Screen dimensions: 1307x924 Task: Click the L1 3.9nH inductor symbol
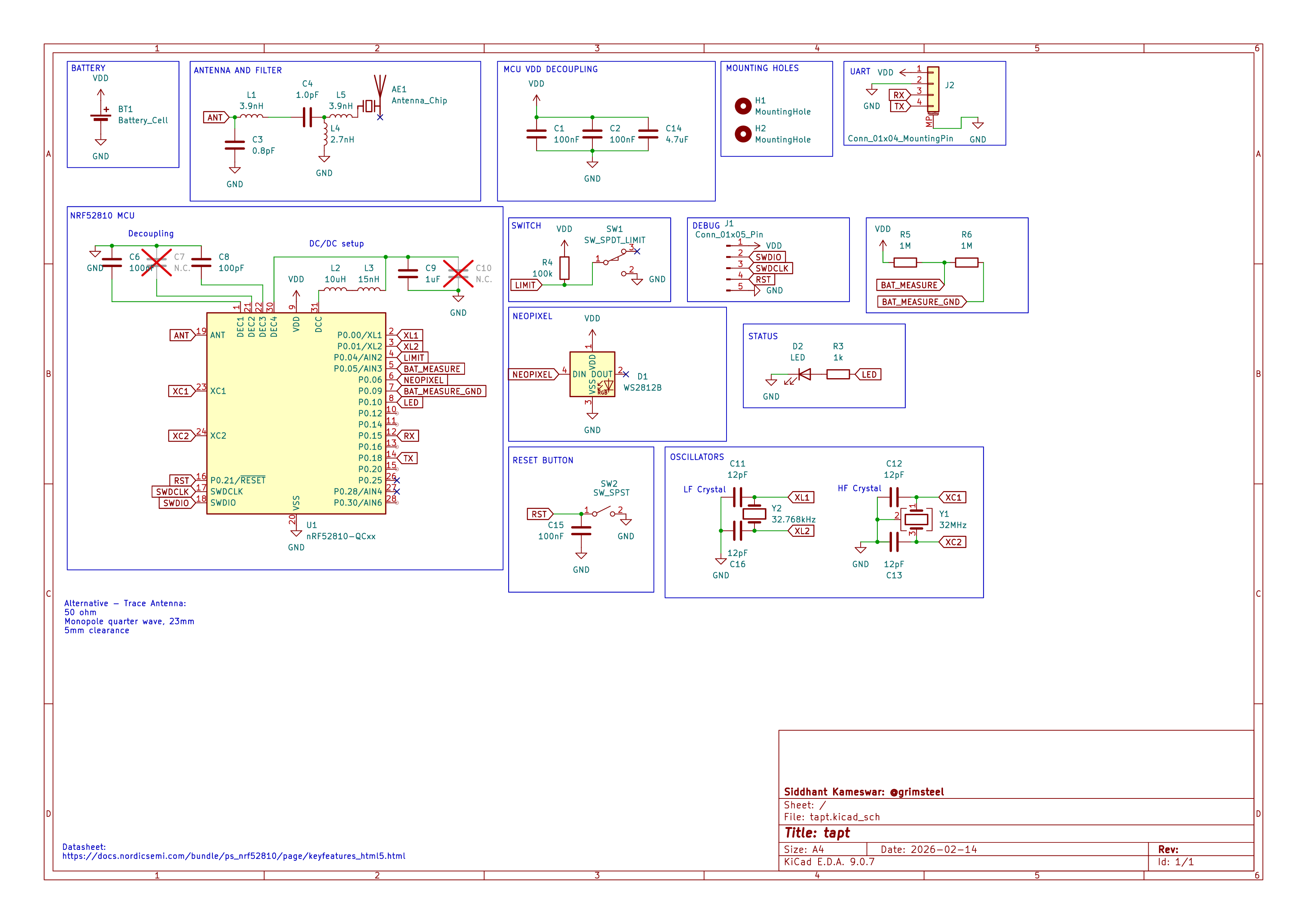coord(251,116)
